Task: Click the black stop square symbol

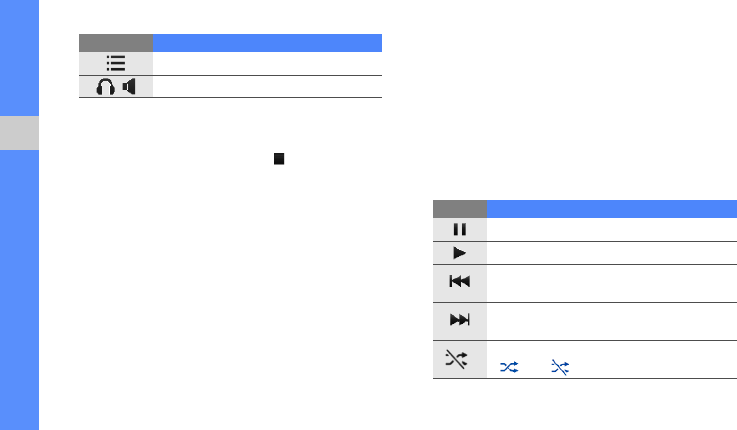Action: point(279,159)
